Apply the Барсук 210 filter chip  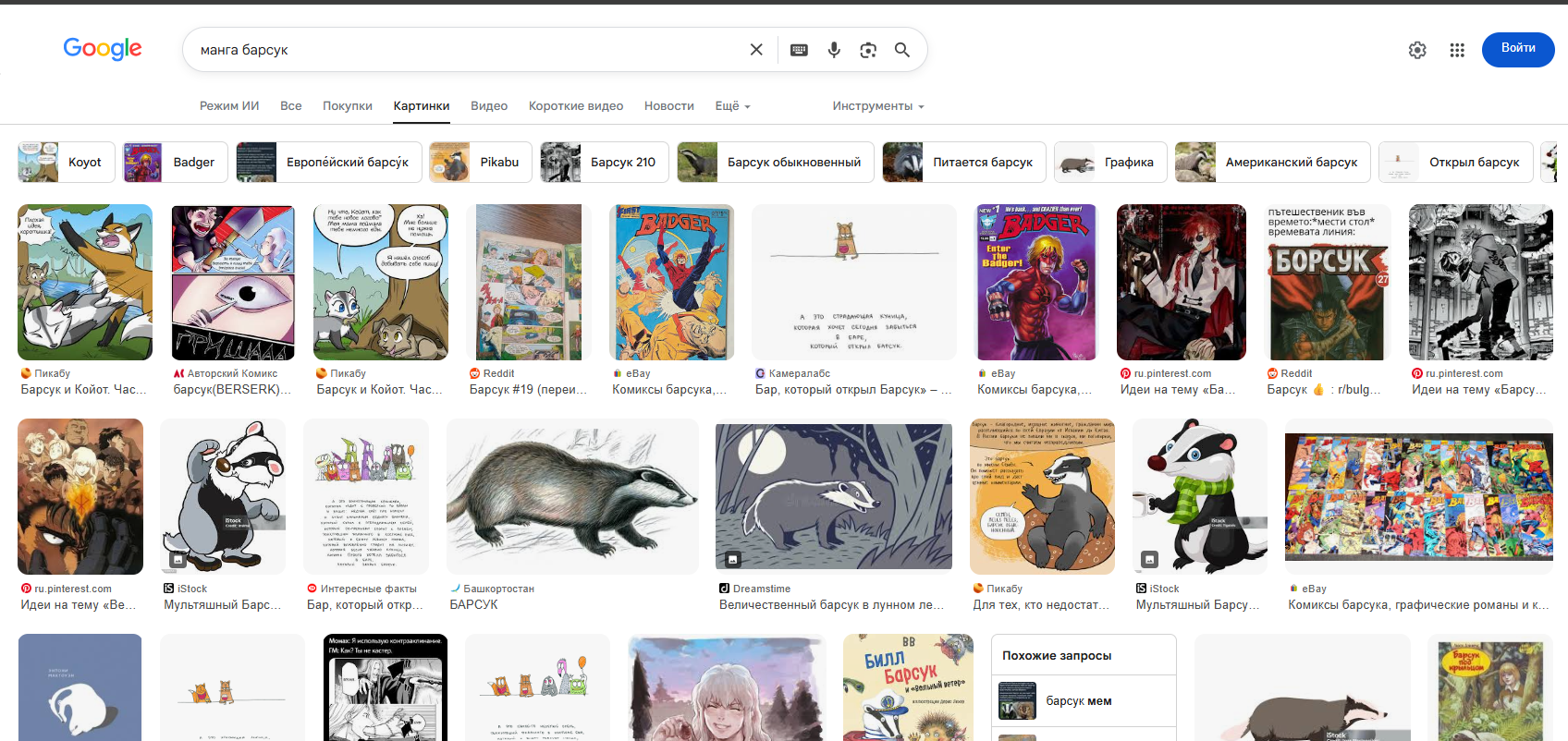(x=605, y=163)
